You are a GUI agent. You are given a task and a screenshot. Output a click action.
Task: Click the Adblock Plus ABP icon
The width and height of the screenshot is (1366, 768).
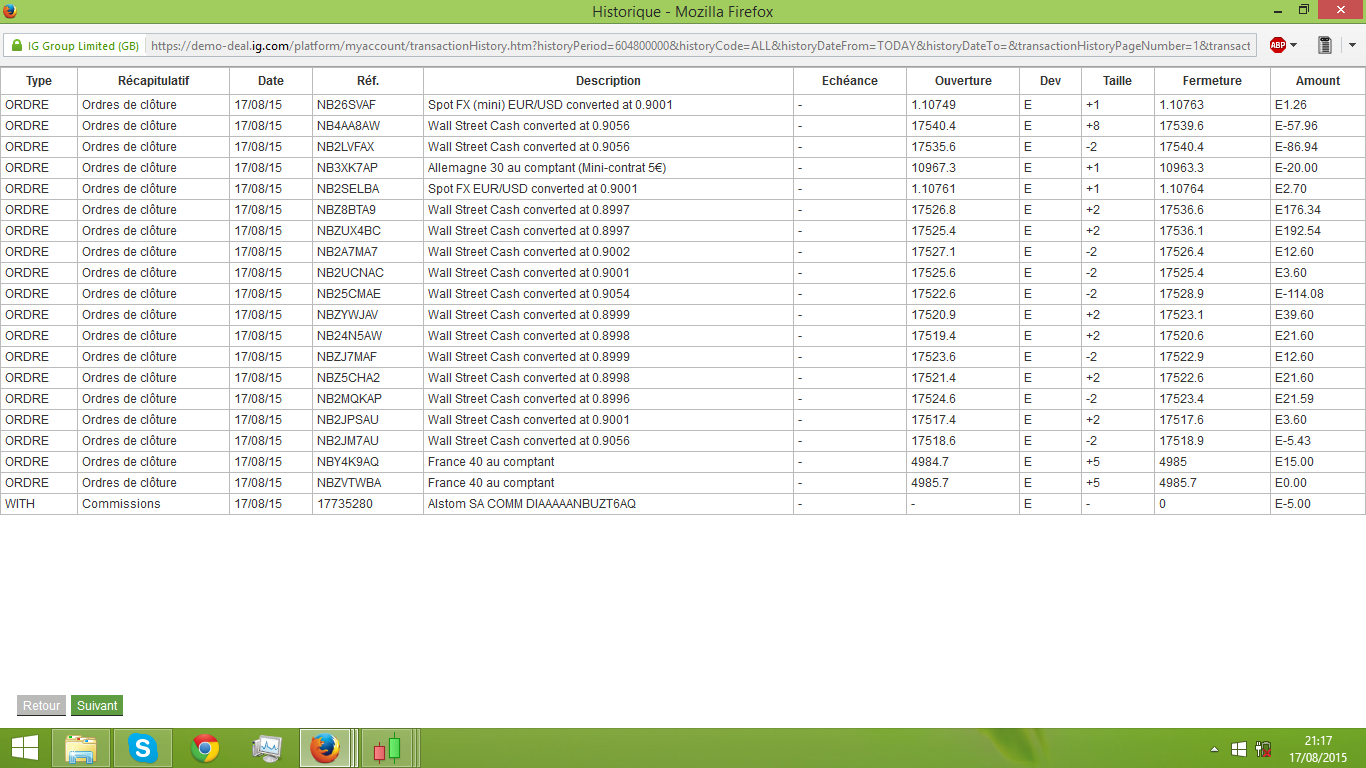[x=1277, y=45]
